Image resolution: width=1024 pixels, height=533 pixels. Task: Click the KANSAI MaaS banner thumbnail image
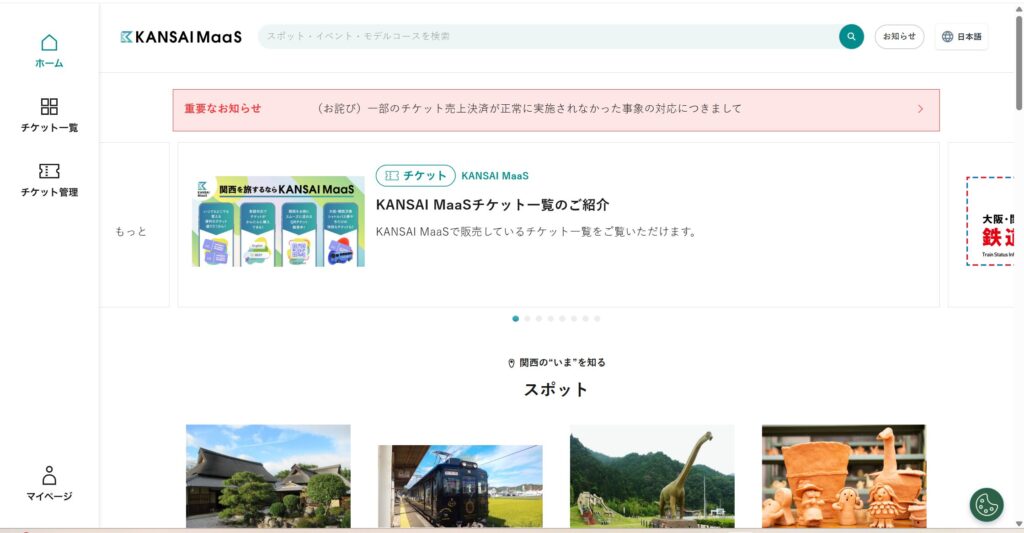click(x=278, y=221)
